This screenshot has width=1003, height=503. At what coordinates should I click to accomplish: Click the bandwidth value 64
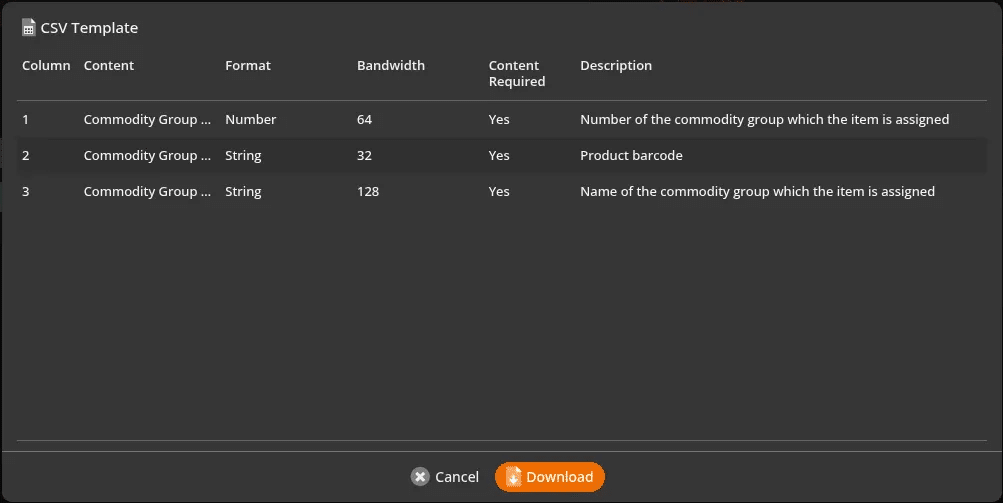364,120
